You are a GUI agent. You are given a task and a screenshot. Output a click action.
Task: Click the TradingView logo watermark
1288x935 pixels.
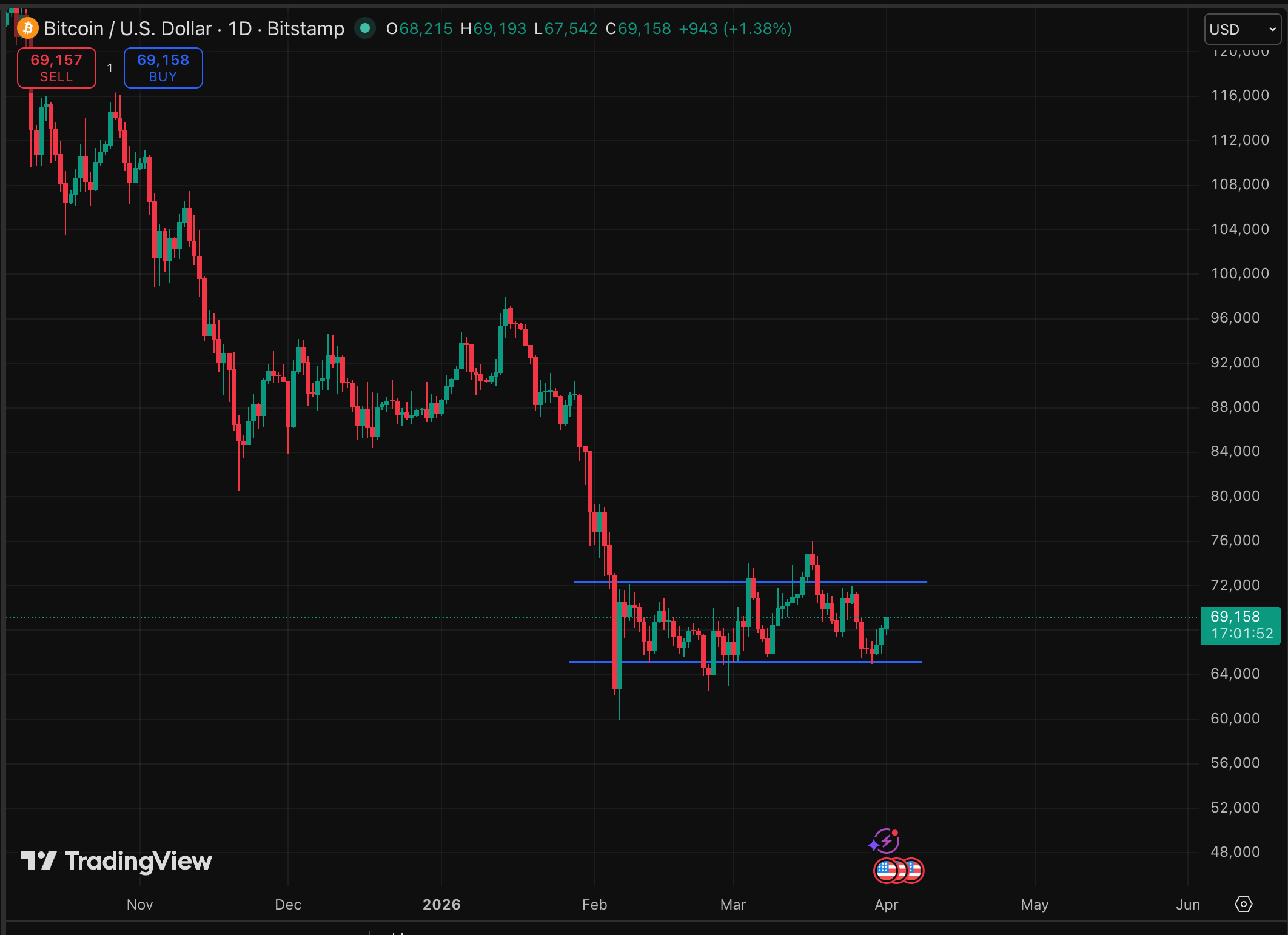[116, 861]
